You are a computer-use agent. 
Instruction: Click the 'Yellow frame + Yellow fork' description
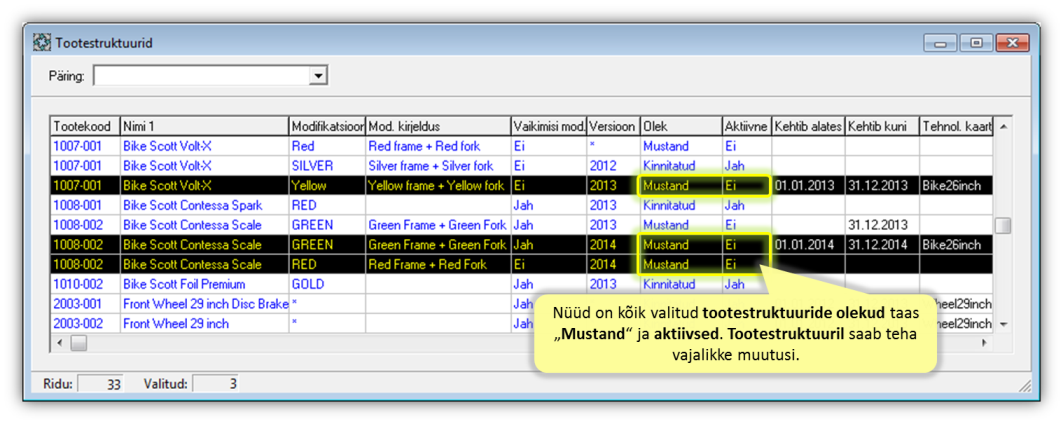point(436,185)
